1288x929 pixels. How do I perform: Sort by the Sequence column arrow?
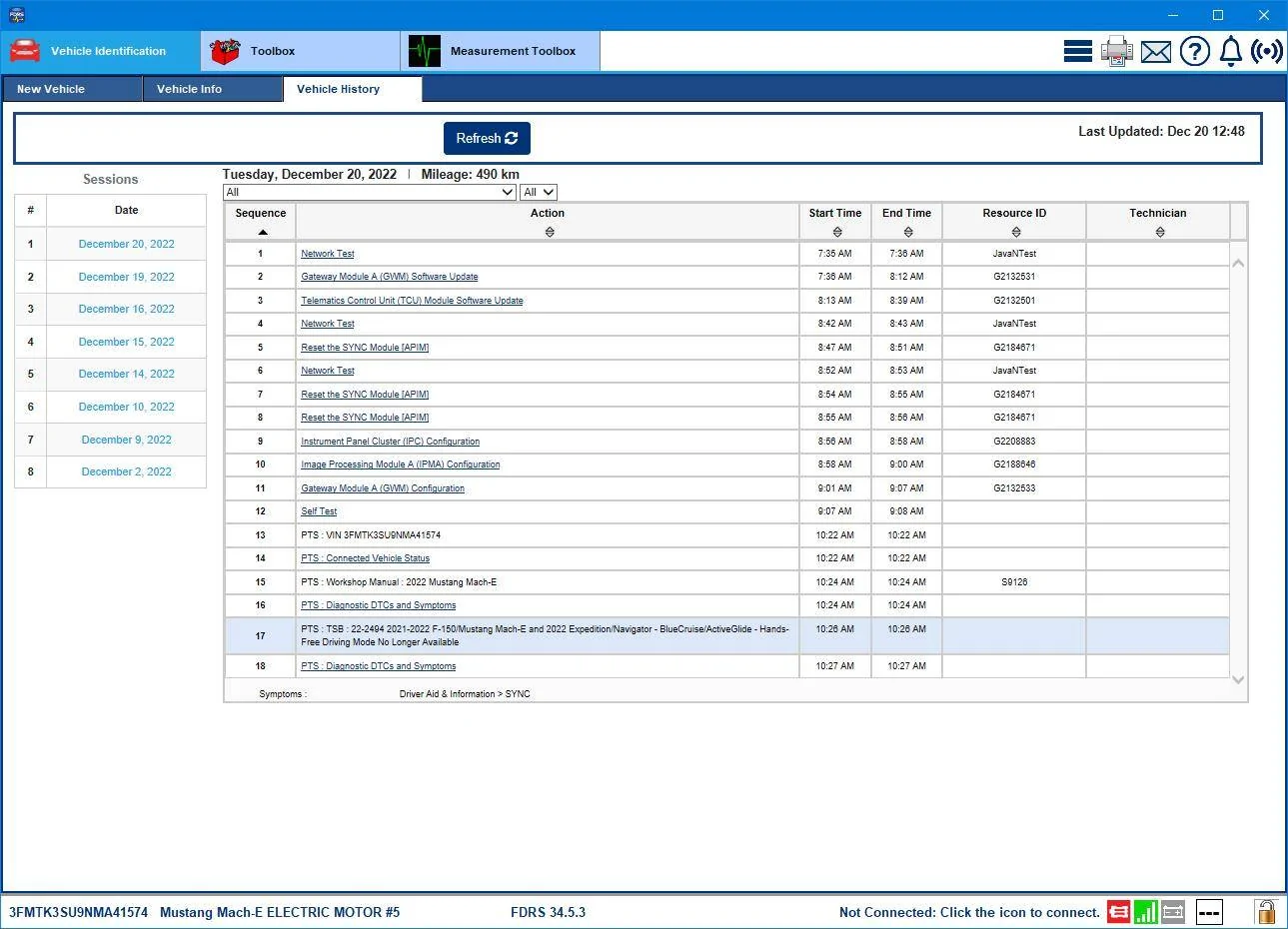263,232
